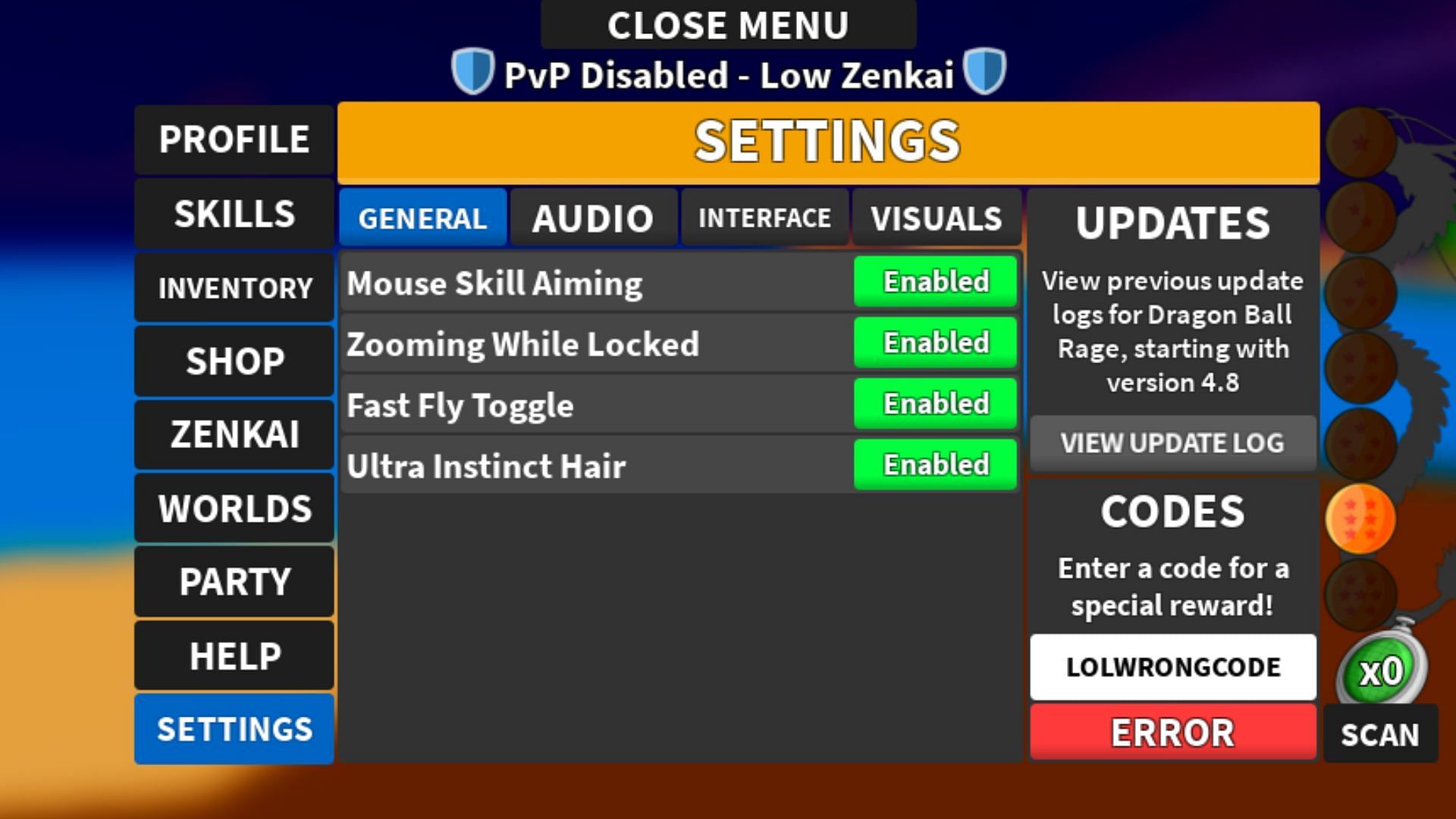Screen dimensions: 1456x819
Task: Expand Ultra Instinct Hair toggle options
Action: click(x=934, y=465)
